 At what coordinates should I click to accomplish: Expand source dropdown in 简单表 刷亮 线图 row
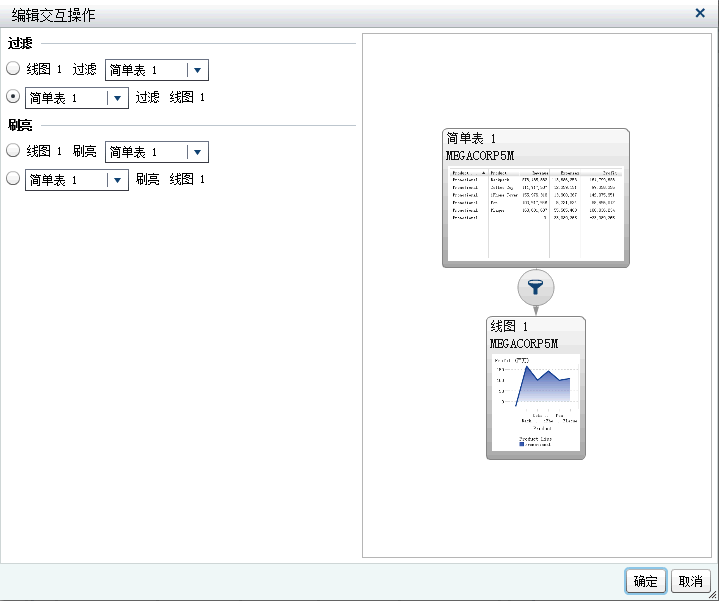point(117,180)
